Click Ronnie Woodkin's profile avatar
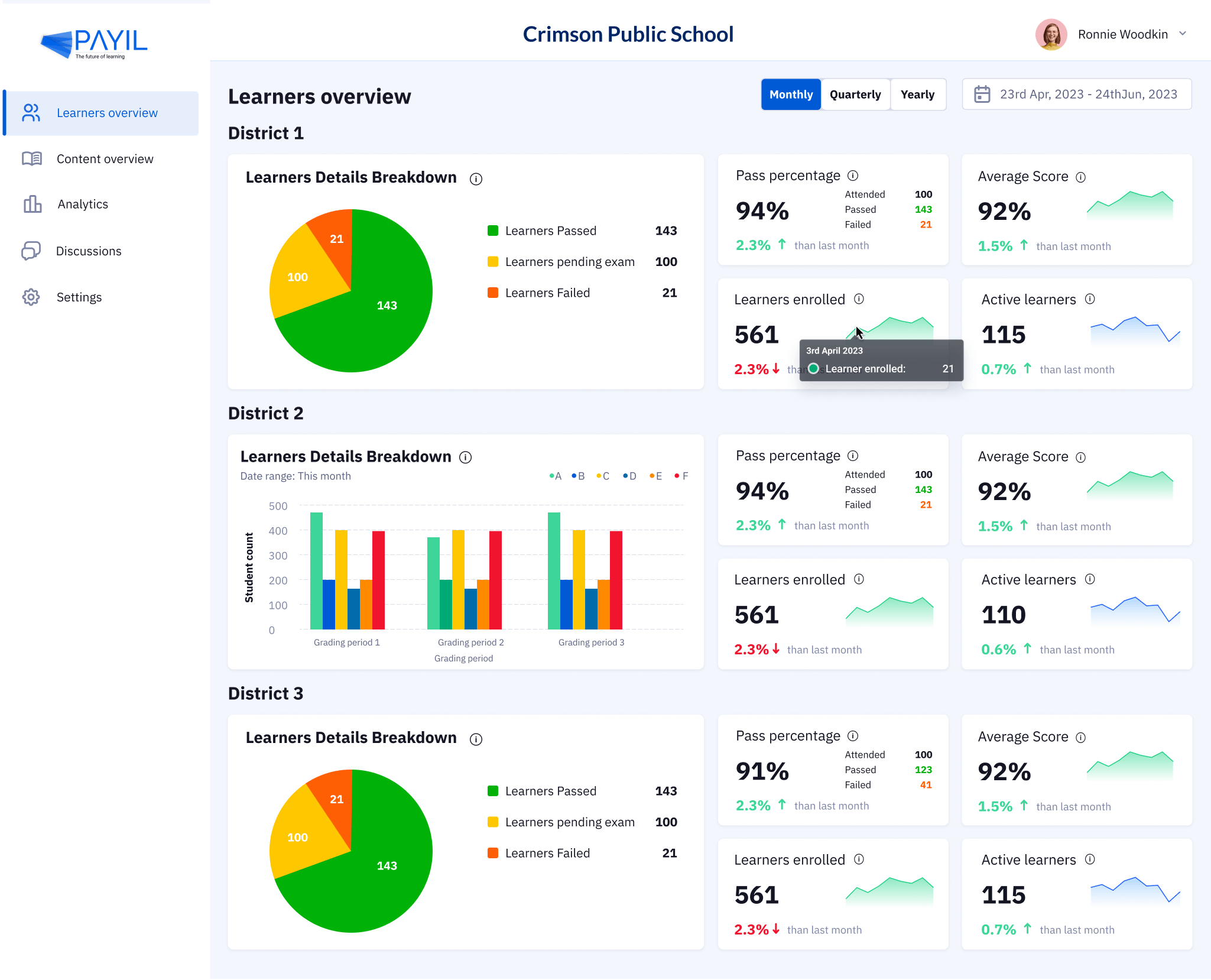1211x980 pixels. [x=1051, y=34]
